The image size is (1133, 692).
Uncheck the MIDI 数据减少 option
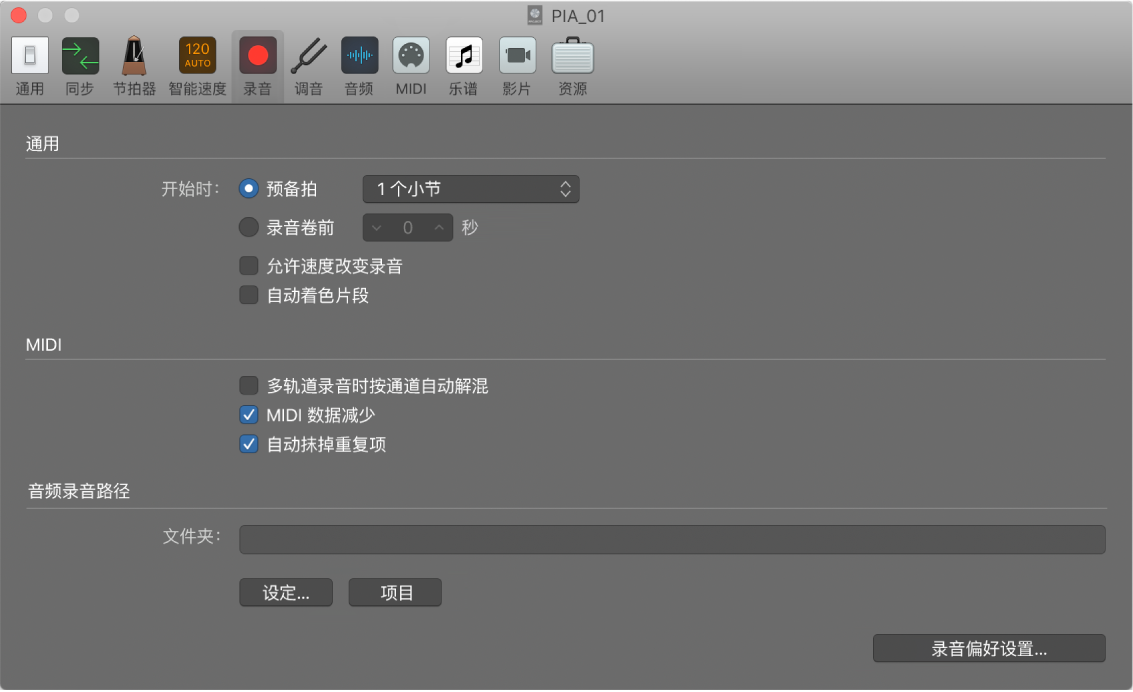coord(248,414)
